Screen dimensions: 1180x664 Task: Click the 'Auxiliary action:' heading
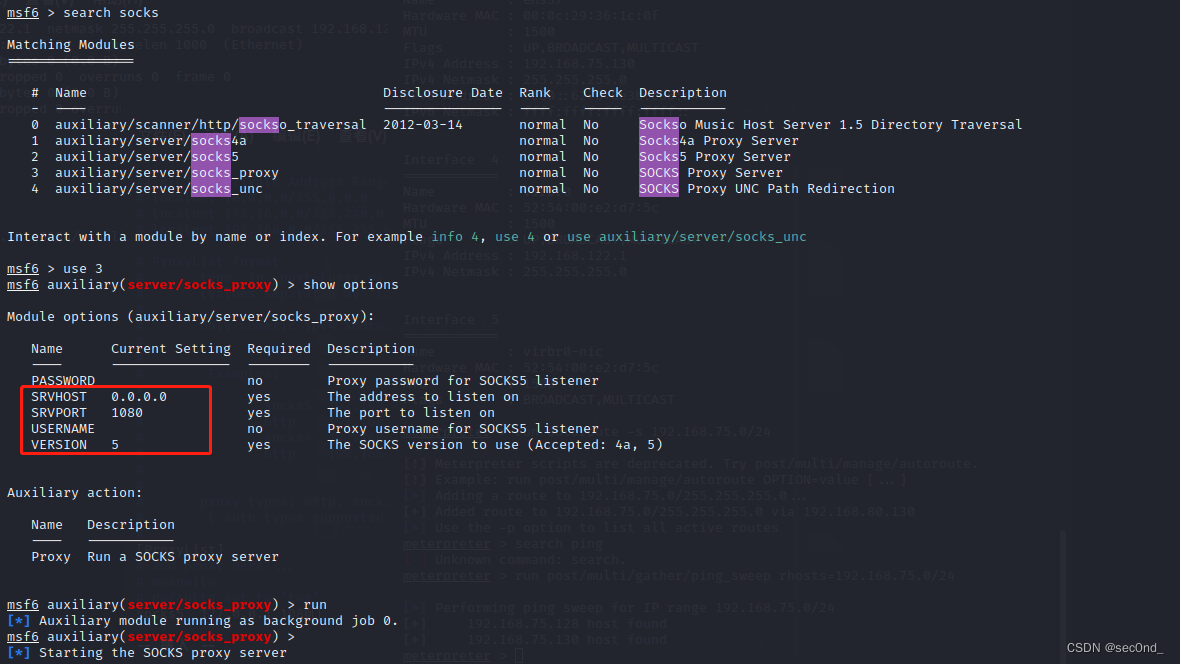[75, 492]
